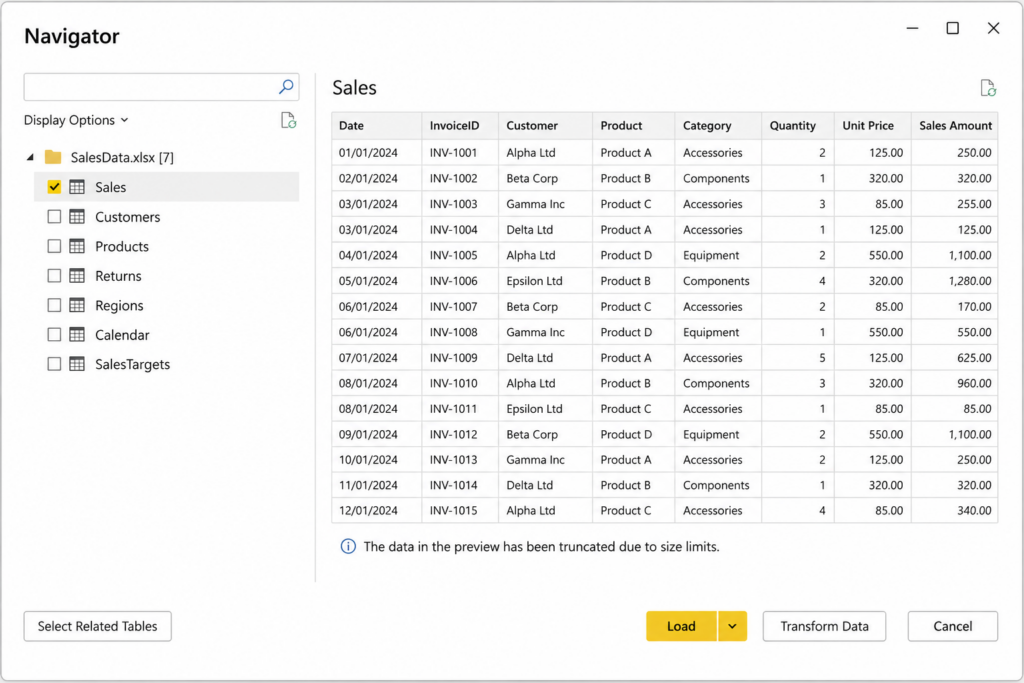Collapse the SalesData.xlsx tree node arrow

pyautogui.click(x=30, y=157)
